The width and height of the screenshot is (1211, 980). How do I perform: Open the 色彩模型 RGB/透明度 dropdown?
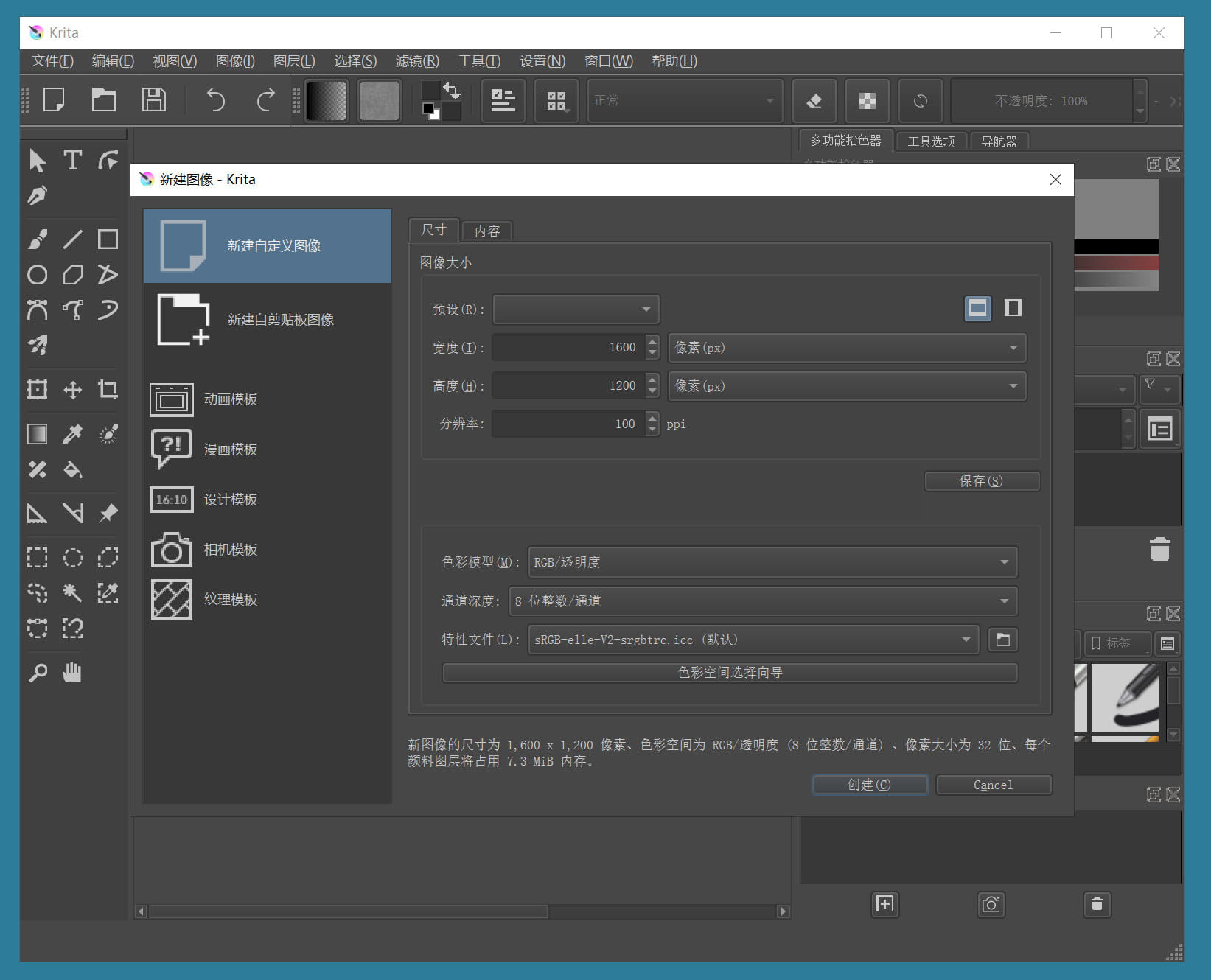click(x=771, y=561)
